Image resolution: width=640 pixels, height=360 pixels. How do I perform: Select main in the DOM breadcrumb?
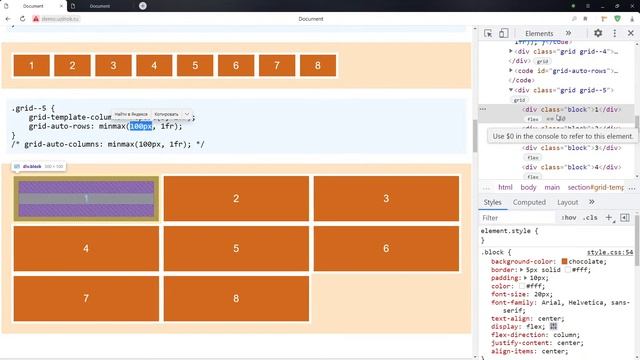(552, 187)
